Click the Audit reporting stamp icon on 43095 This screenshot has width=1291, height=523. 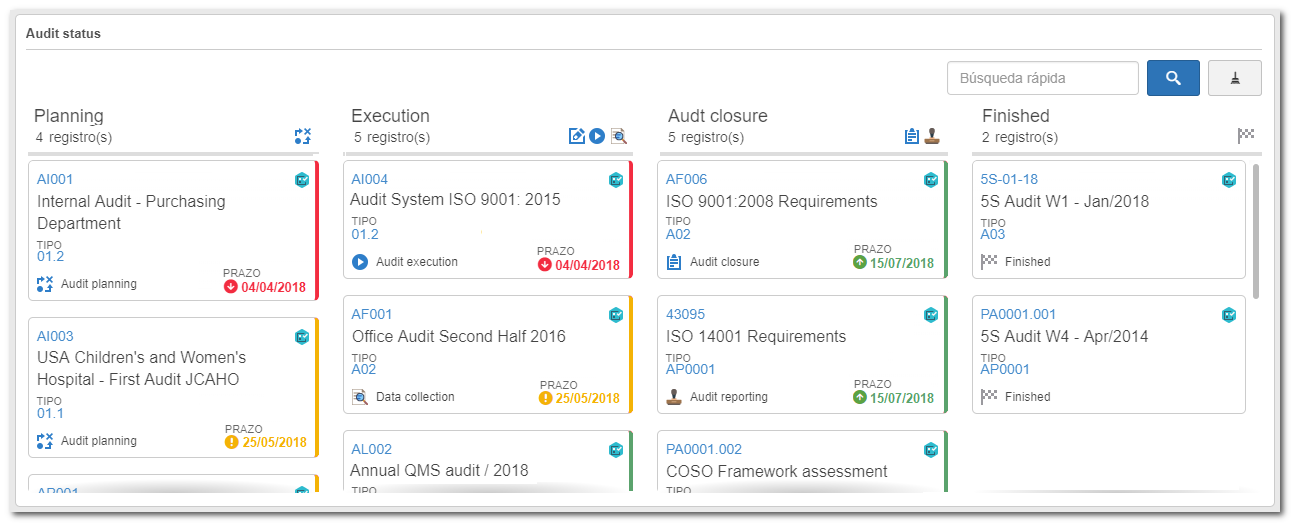[x=674, y=397]
